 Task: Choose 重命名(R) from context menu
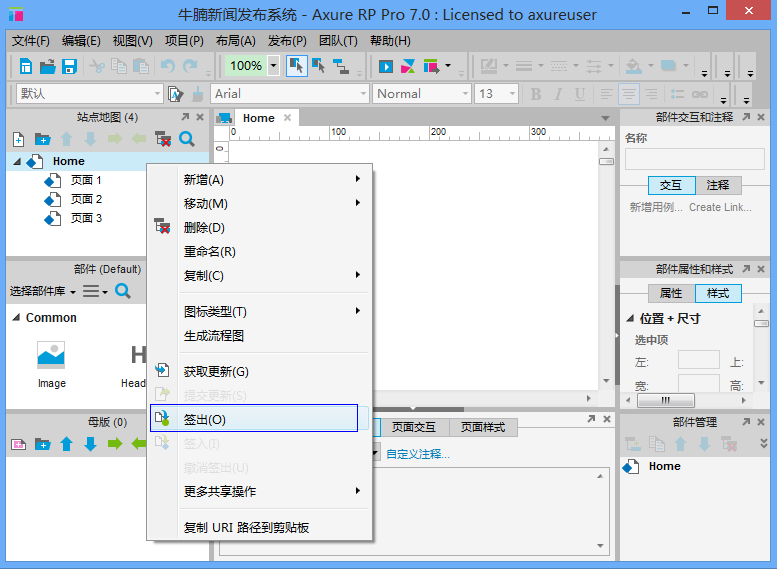(259, 251)
